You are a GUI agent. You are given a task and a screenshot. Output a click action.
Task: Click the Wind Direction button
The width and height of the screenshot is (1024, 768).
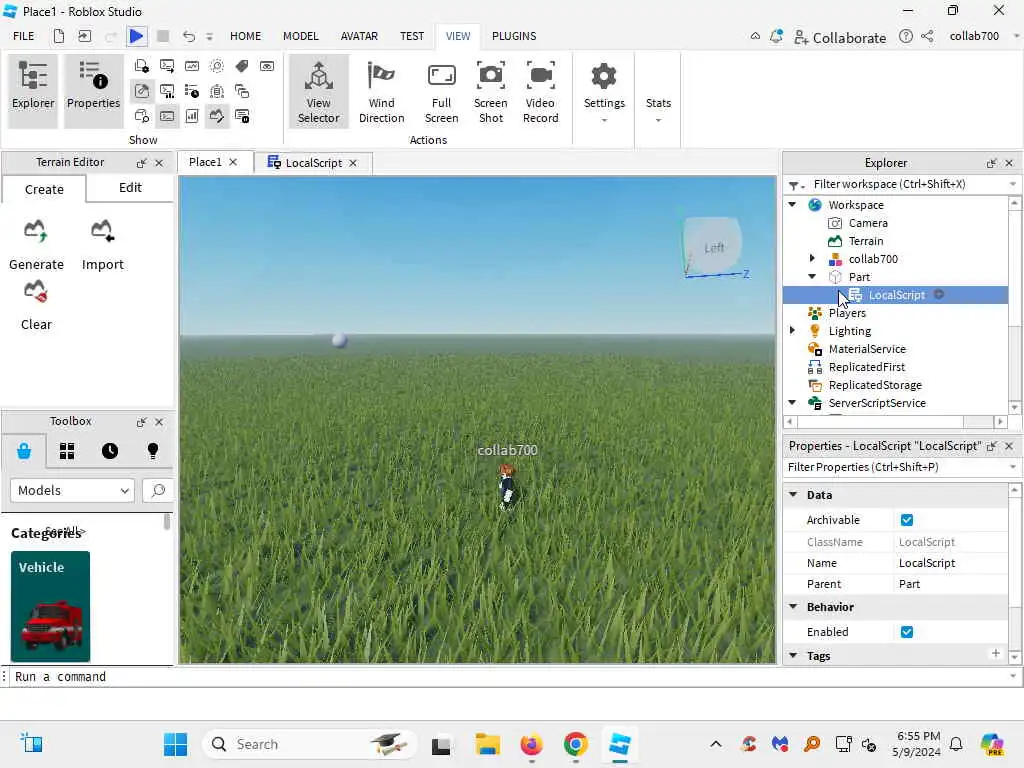[381, 91]
